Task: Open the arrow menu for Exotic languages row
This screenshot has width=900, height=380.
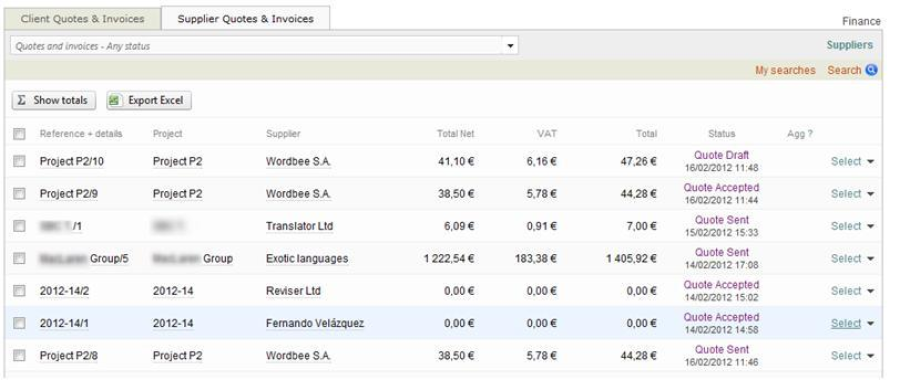Action: [870, 259]
